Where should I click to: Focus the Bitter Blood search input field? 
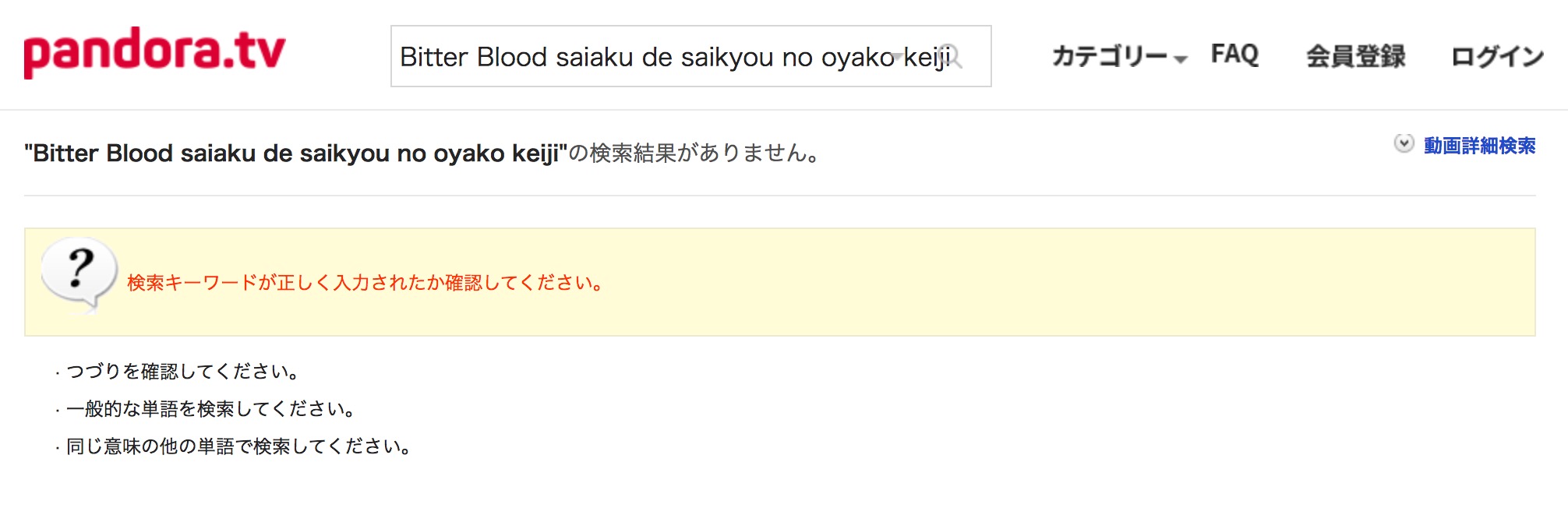(x=690, y=56)
